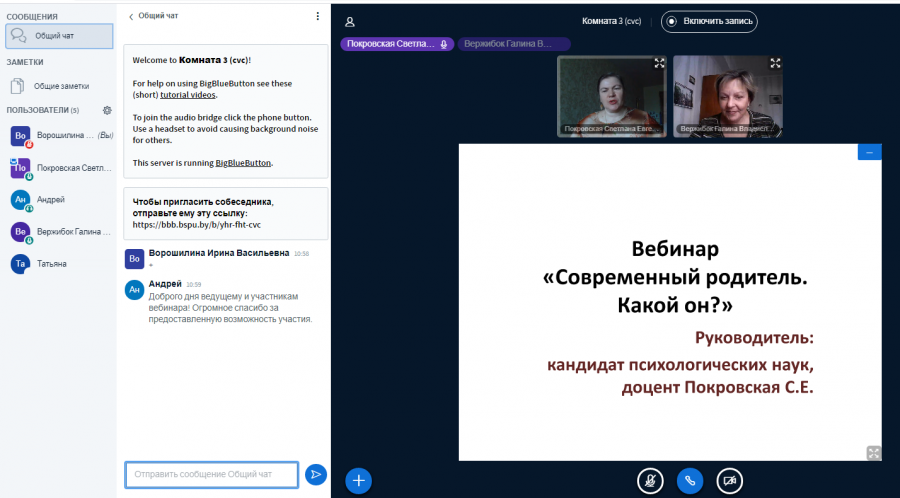Make the presentation fullscreen
This screenshot has height=498, width=900.
873,453
